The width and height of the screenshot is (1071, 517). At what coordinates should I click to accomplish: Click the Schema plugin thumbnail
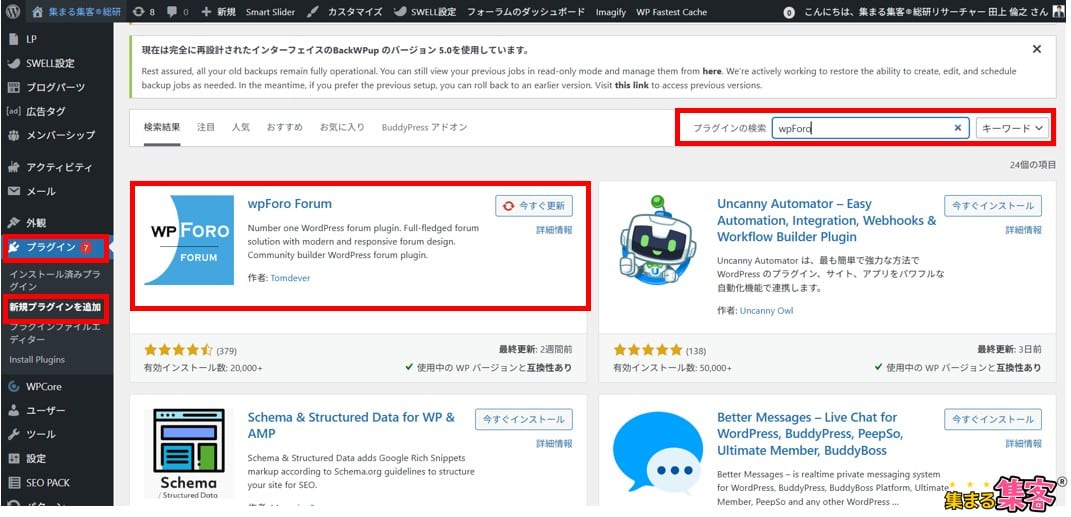click(188, 453)
